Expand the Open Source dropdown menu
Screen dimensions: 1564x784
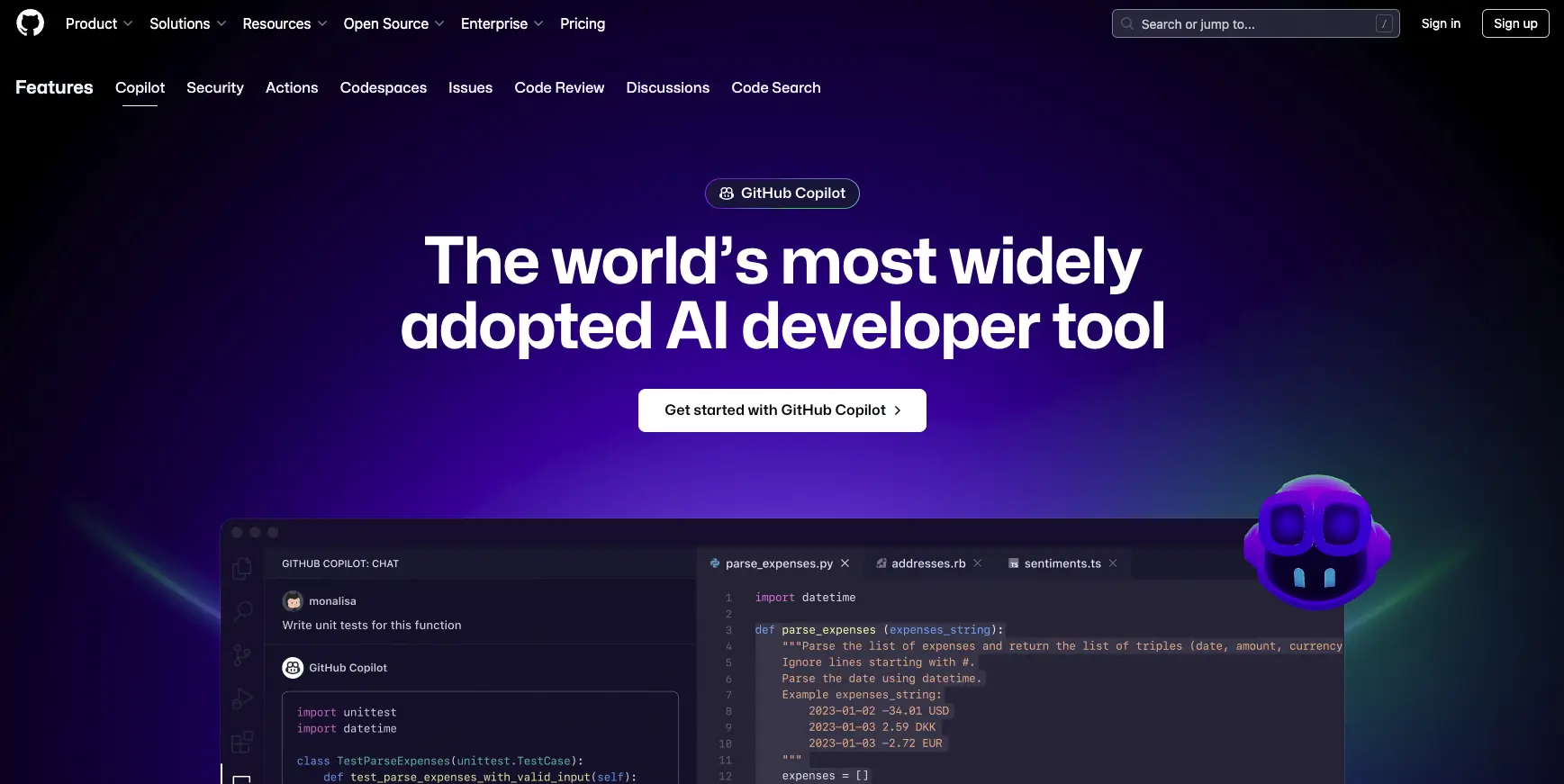[393, 23]
